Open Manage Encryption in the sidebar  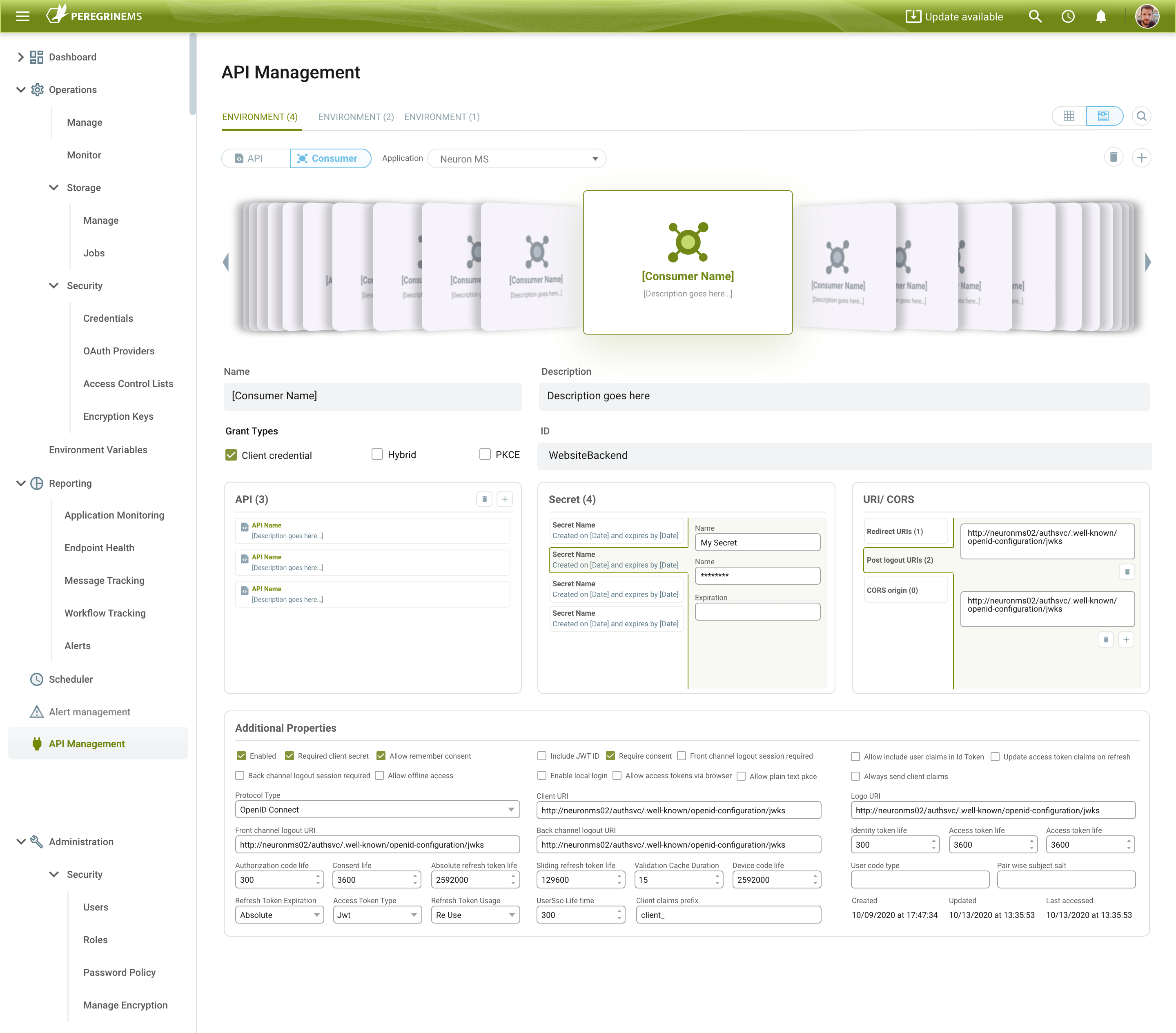[x=125, y=1005]
